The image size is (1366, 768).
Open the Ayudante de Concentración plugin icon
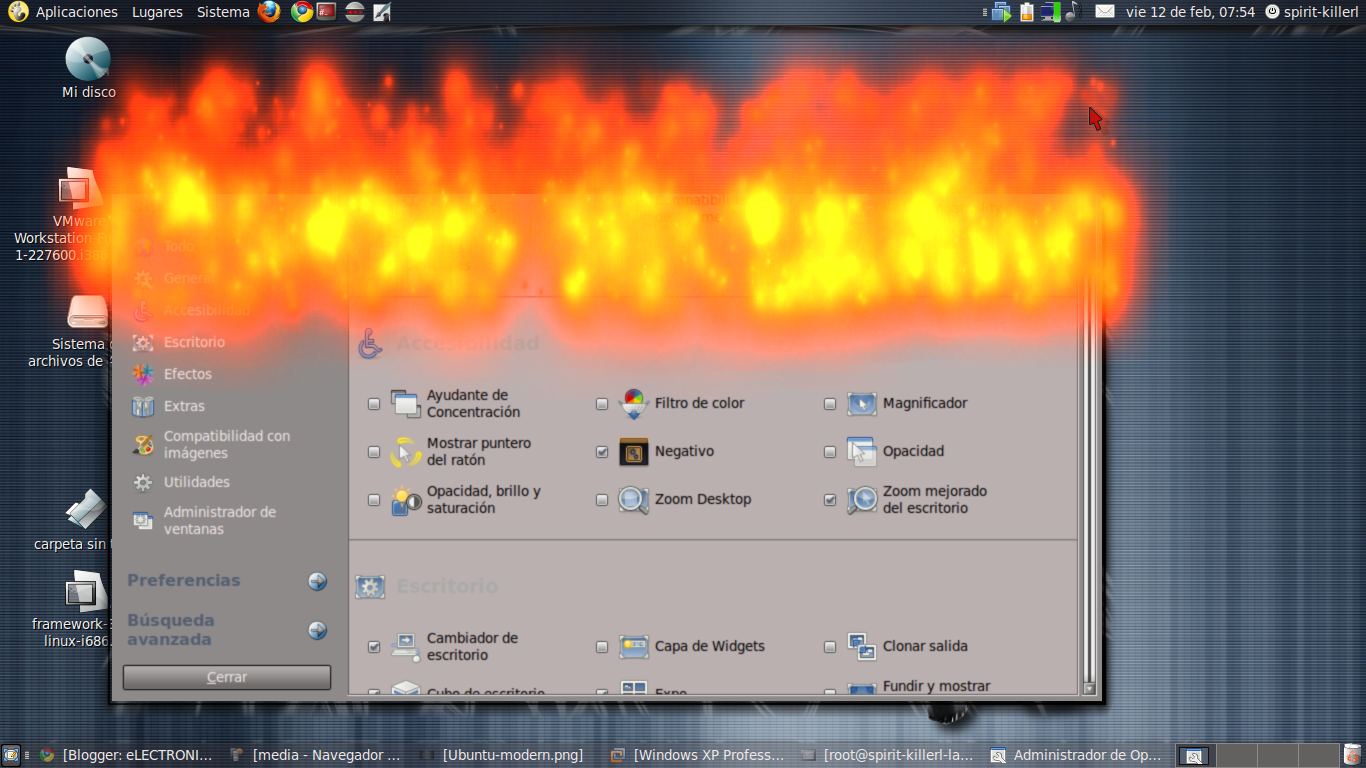pyautogui.click(x=406, y=403)
